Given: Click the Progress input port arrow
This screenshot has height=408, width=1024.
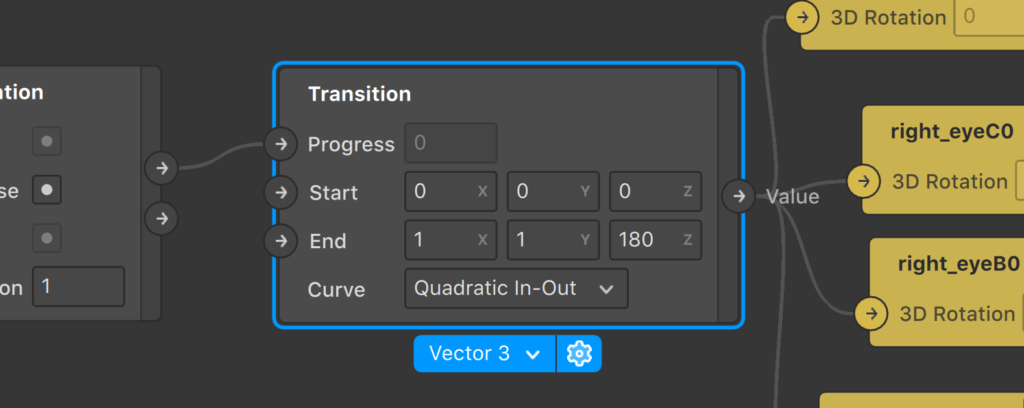Looking at the screenshot, I should coord(281,144).
